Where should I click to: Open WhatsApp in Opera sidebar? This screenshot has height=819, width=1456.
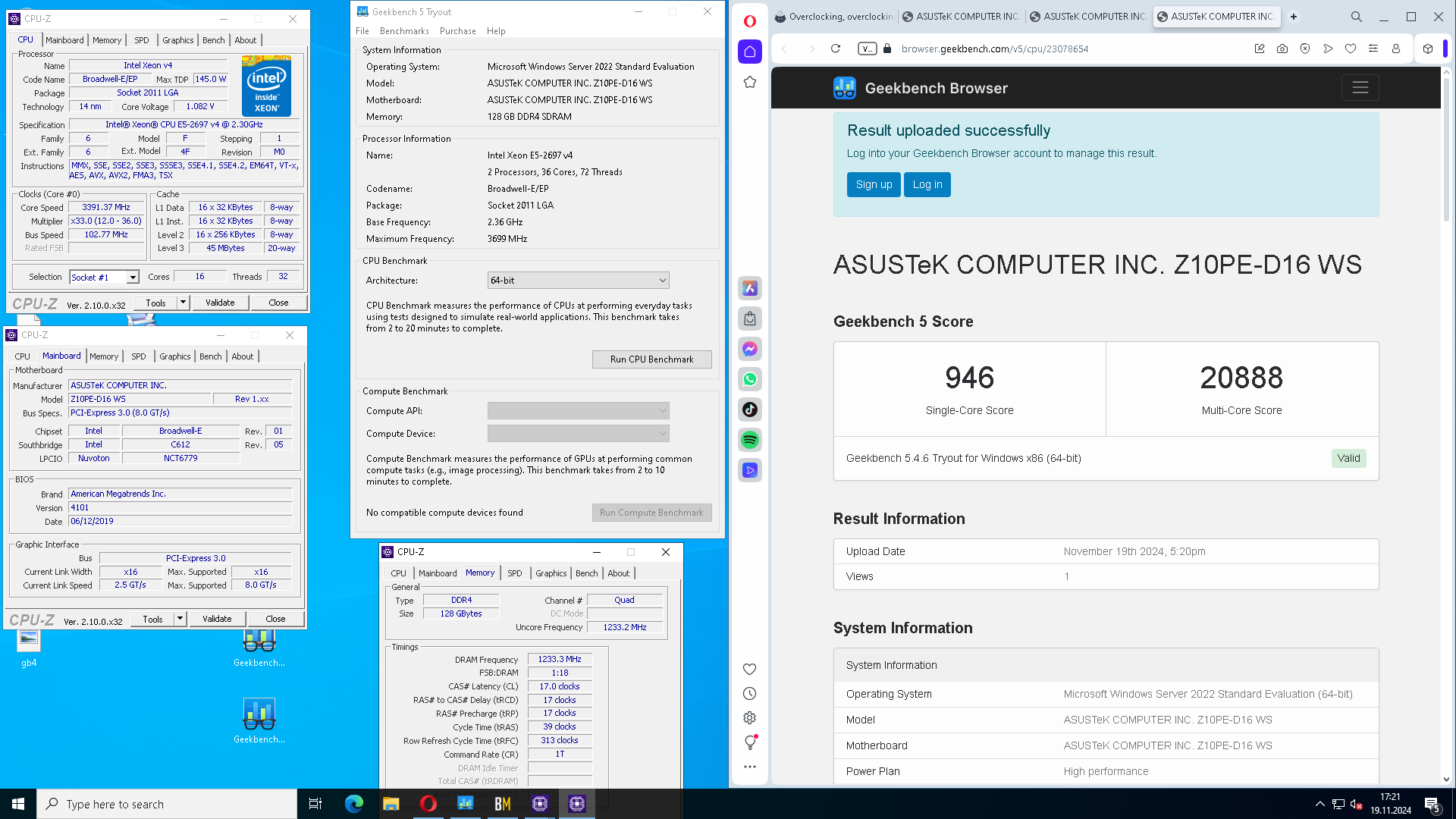(x=750, y=379)
